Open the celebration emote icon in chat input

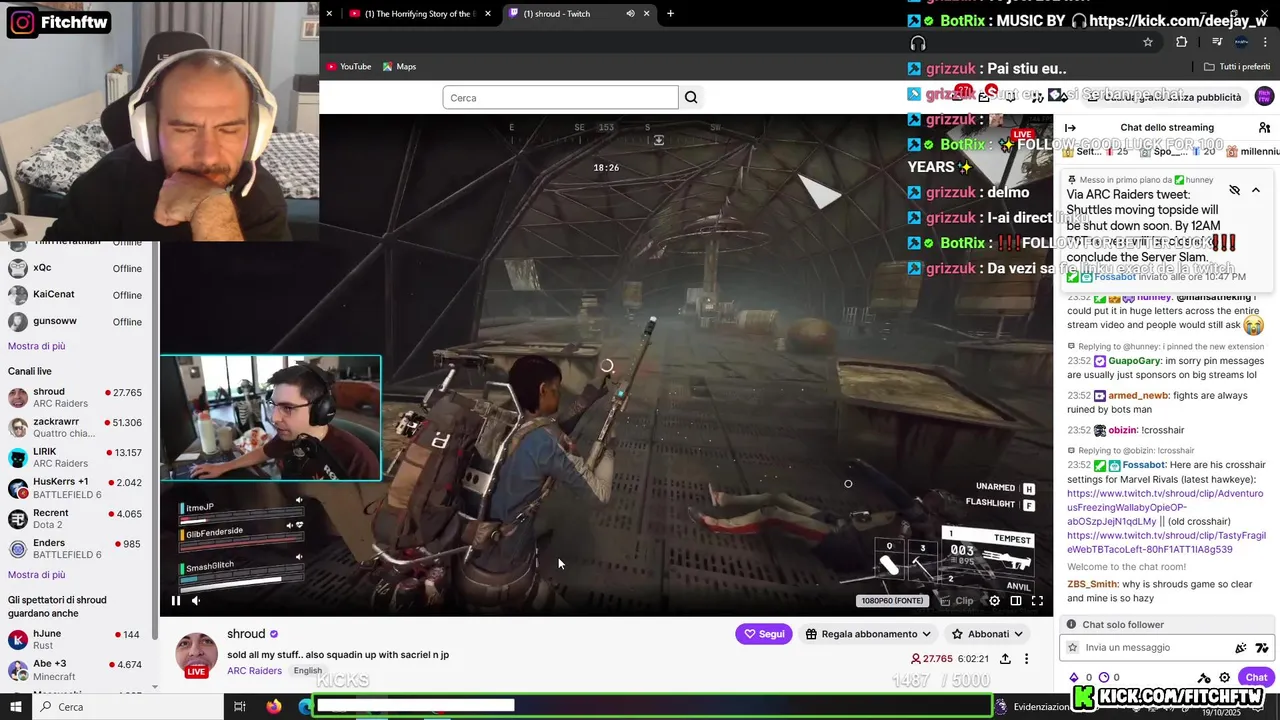pyautogui.click(x=1241, y=648)
